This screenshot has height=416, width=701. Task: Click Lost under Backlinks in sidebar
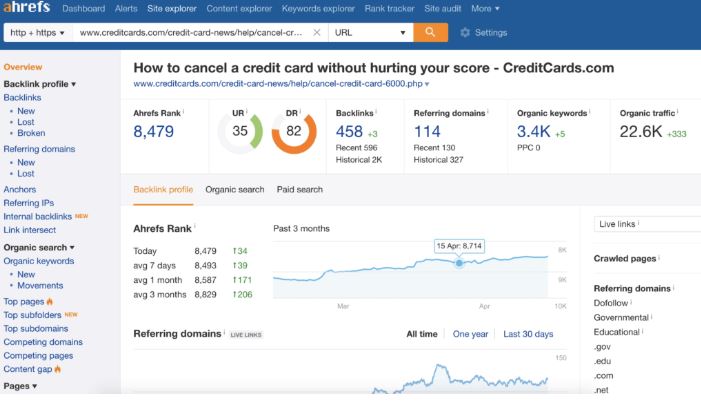pyautogui.click(x=25, y=122)
